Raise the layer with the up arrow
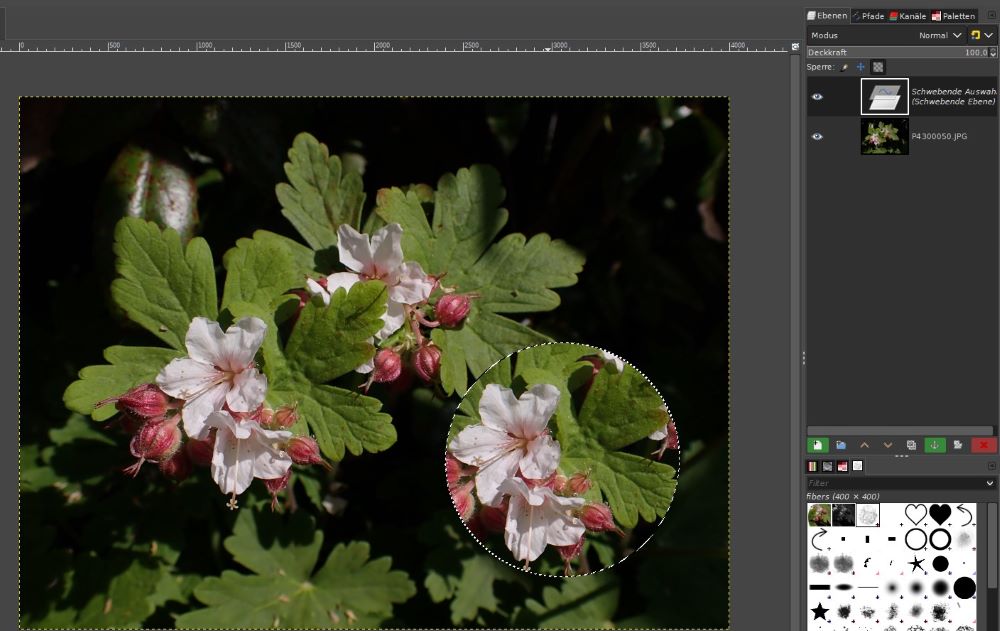1000x631 pixels. click(864, 445)
